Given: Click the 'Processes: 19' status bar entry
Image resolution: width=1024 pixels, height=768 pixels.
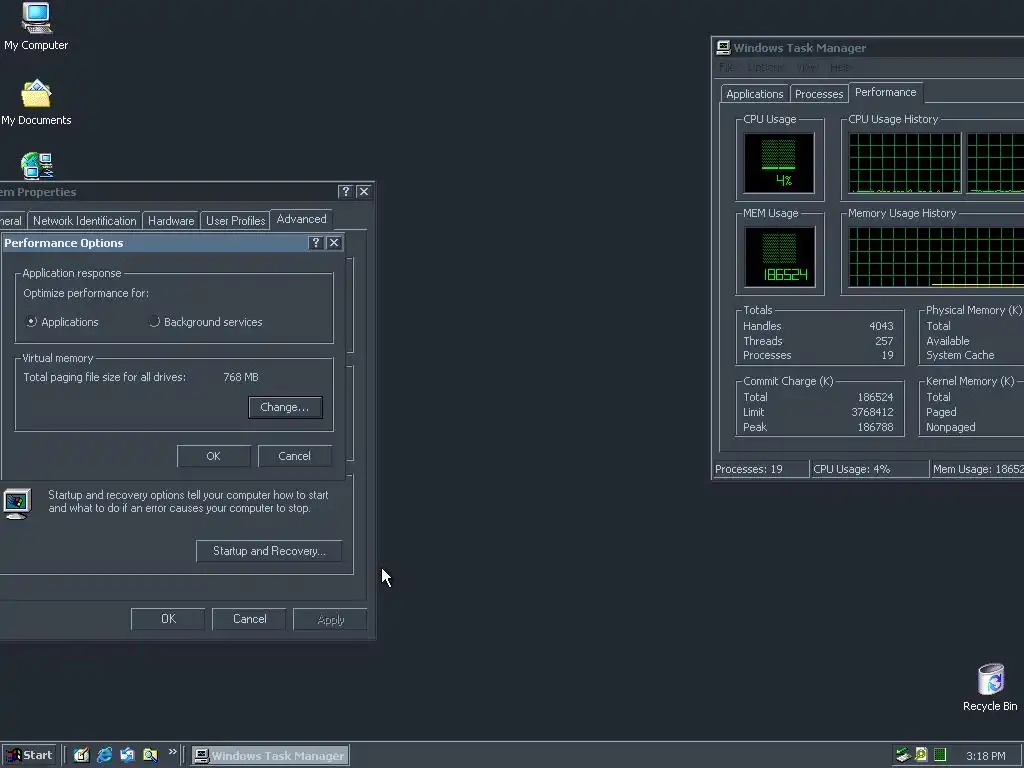Looking at the screenshot, I should pyautogui.click(x=760, y=469).
